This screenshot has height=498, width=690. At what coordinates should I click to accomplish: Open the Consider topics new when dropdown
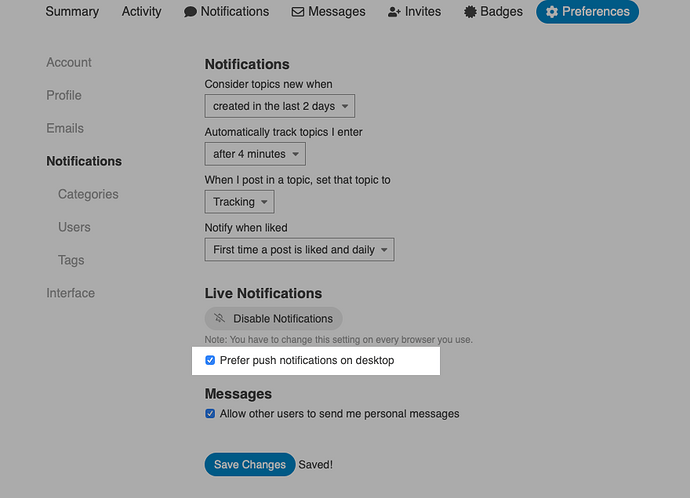pos(279,106)
